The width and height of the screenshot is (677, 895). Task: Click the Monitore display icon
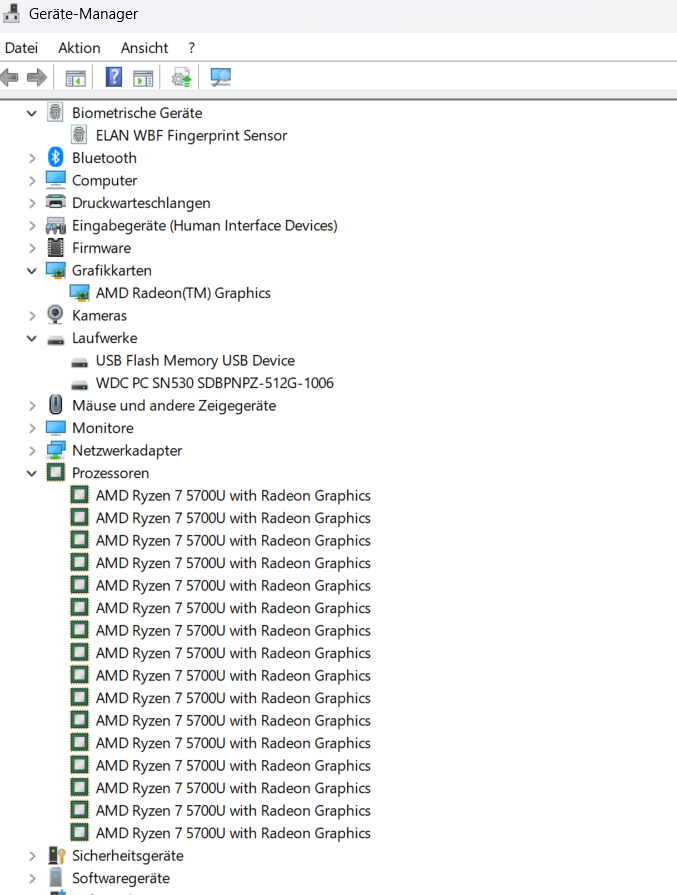[55, 428]
